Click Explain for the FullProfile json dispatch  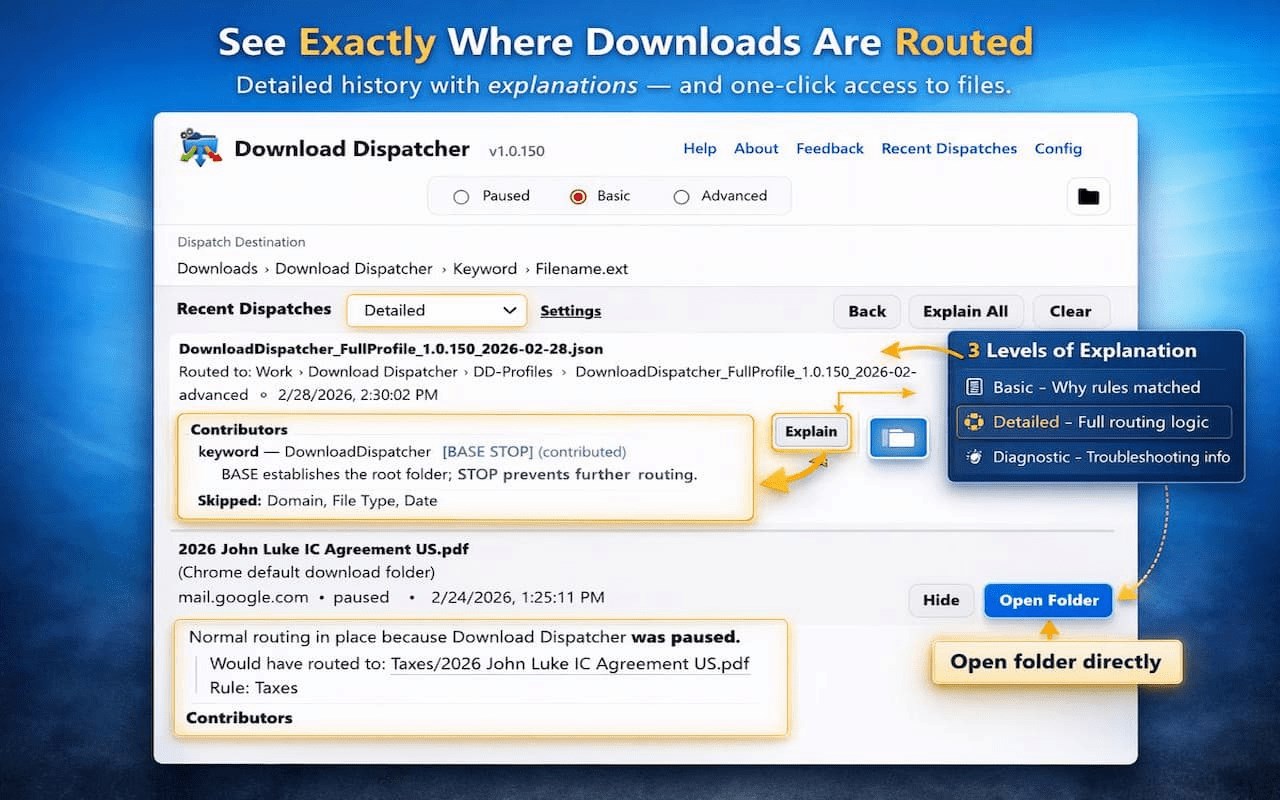[811, 432]
